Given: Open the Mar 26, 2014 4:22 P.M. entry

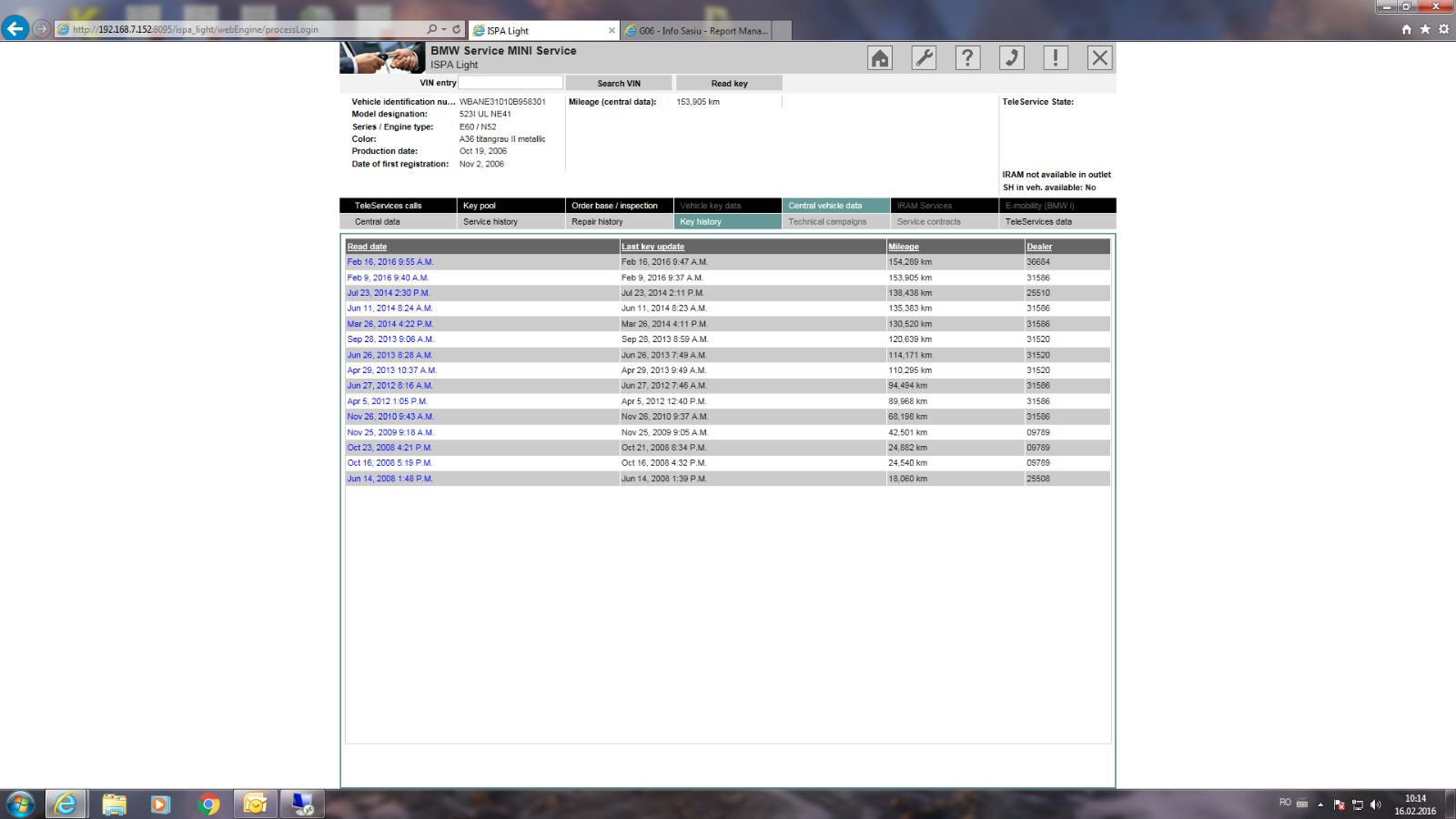Looking at the screenshot, I should (390, 324).
